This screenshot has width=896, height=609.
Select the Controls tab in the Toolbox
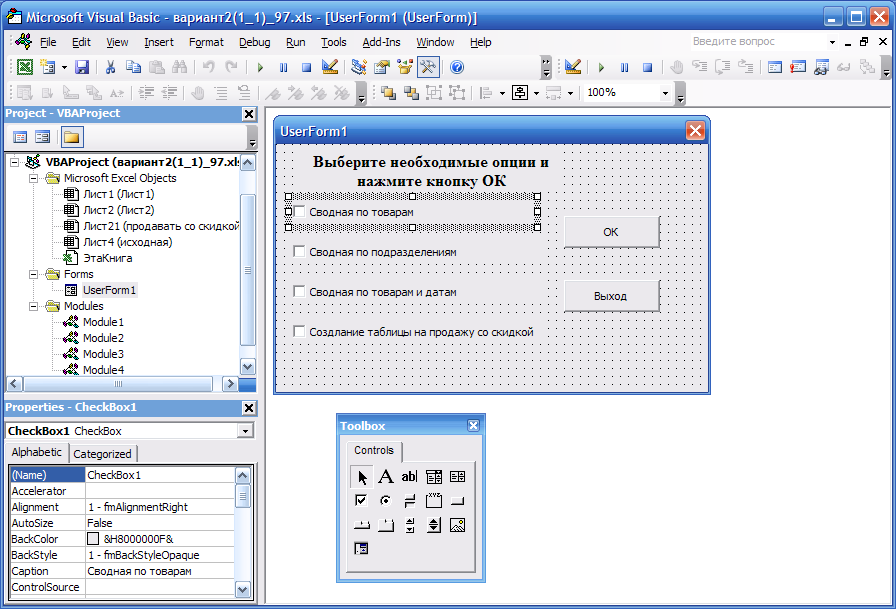click(x=374, y=450)
